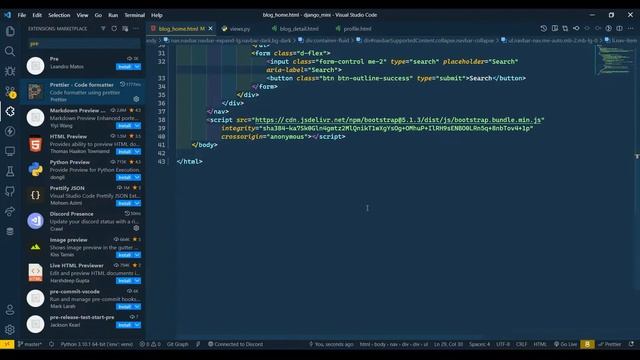Screen dimensions: 640x360
Task: Open editor more actions ellipsis
Action: pyautogui.click(x=631, y=29)
